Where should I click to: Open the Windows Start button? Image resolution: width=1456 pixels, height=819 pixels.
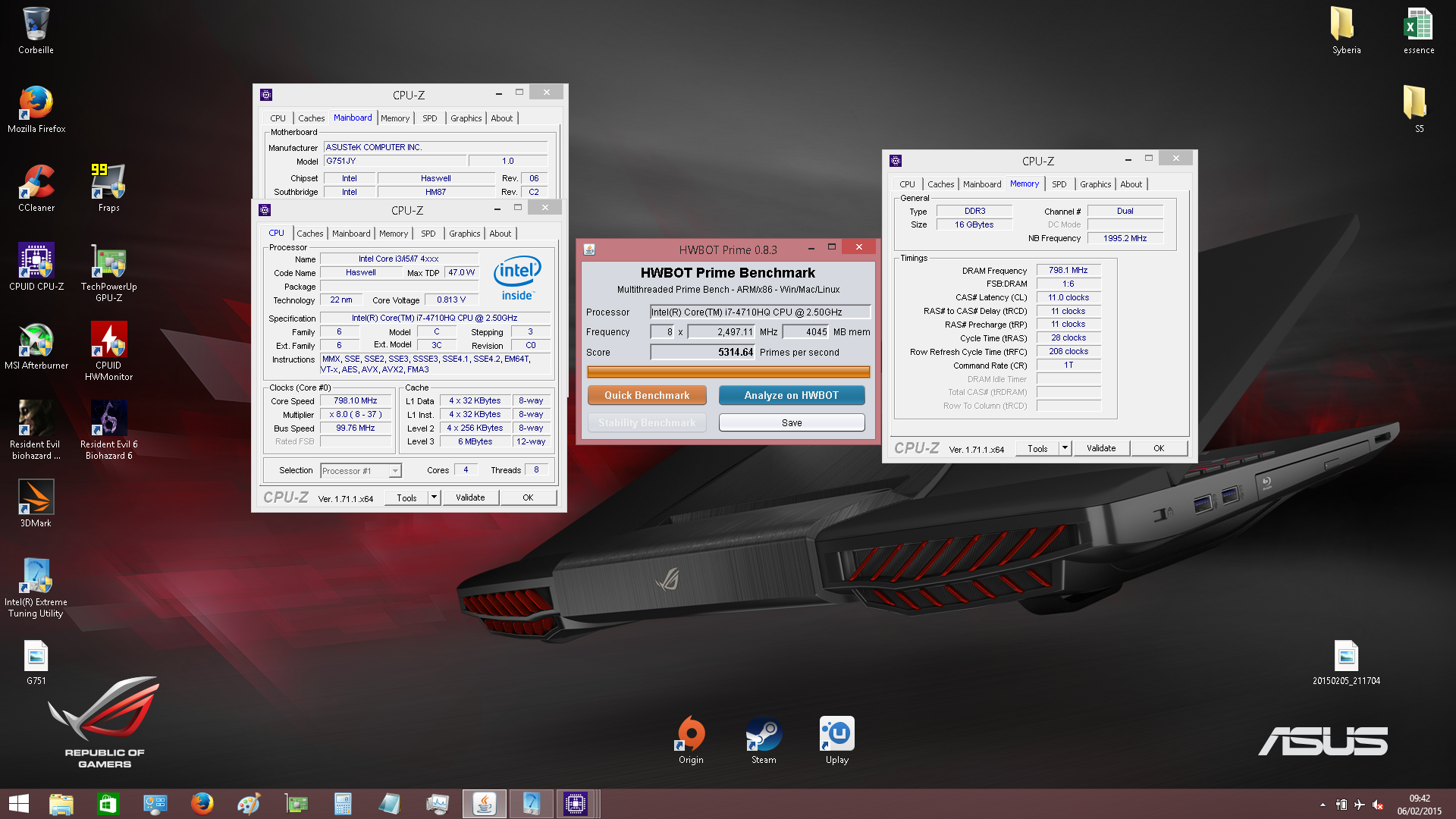coord(19,803)
